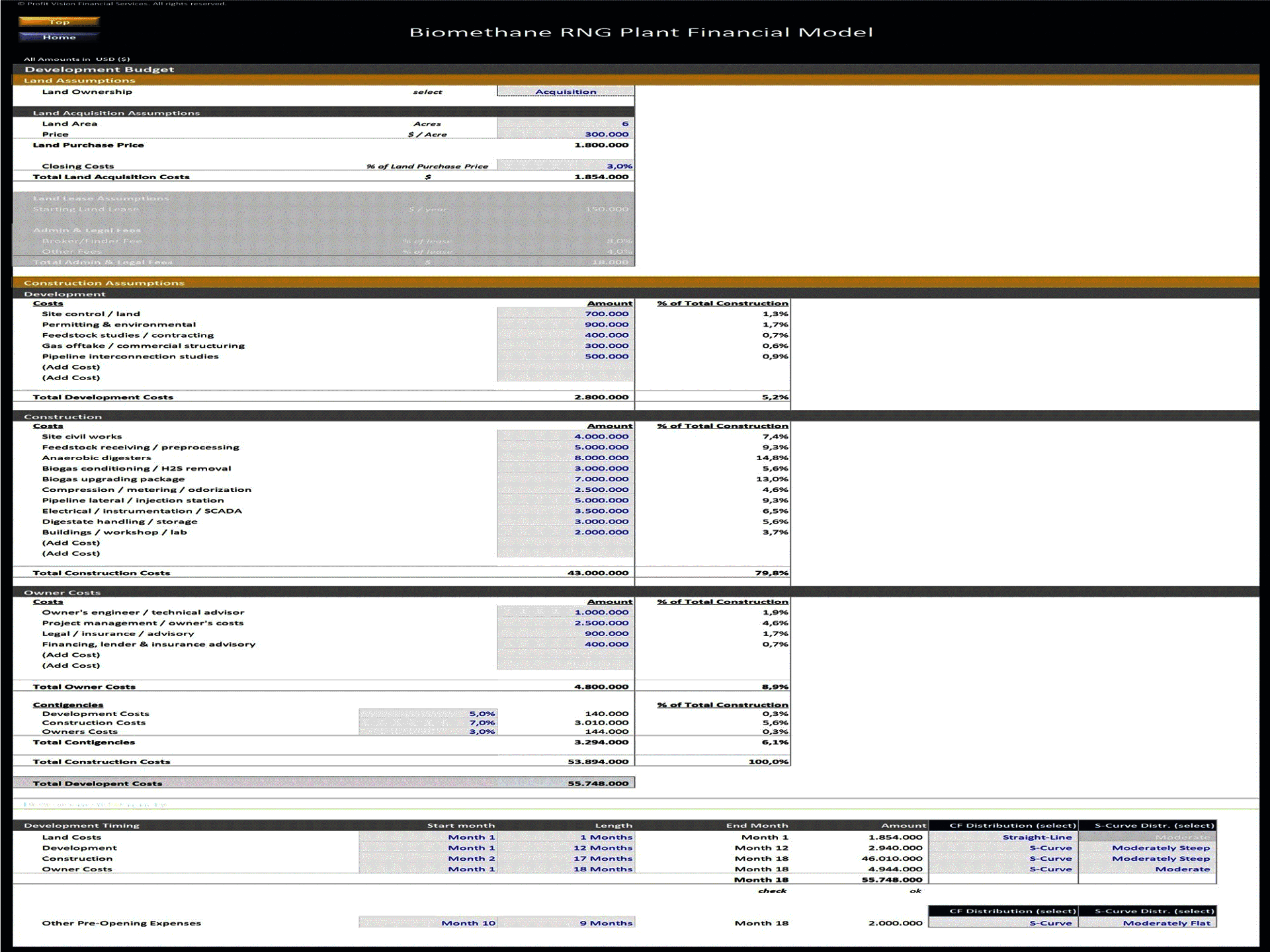Image resolution: width=1270 pixels, height=952 pixels.
Task: Open the Moderately Flat S-Curve Distr. dropdown
Action: coord(1148,923)
